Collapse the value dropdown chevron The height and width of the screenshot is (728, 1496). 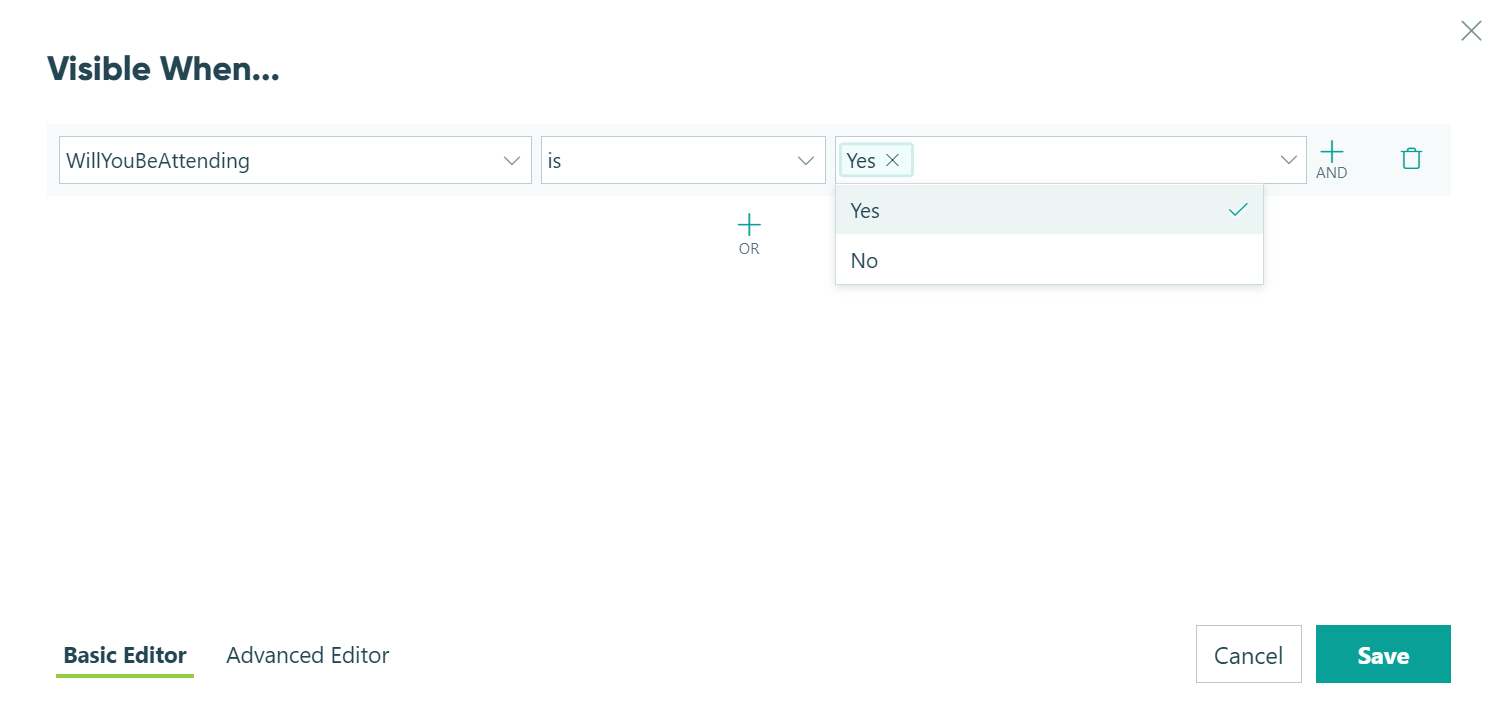coord(1289,160)
